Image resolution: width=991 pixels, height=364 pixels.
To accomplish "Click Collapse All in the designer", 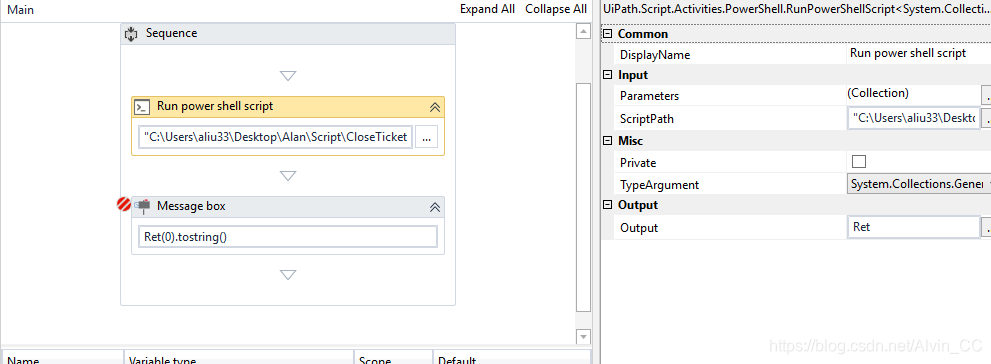I will [x=556, y=9].
